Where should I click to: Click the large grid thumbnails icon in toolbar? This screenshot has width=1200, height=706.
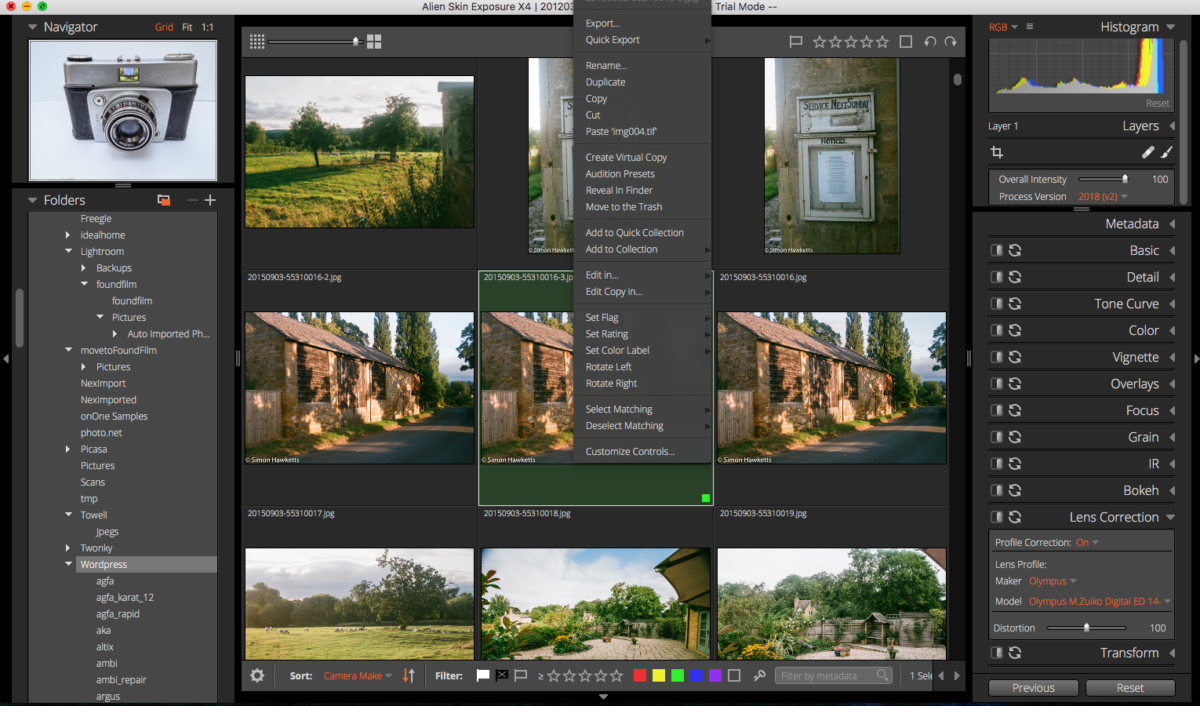374,42
